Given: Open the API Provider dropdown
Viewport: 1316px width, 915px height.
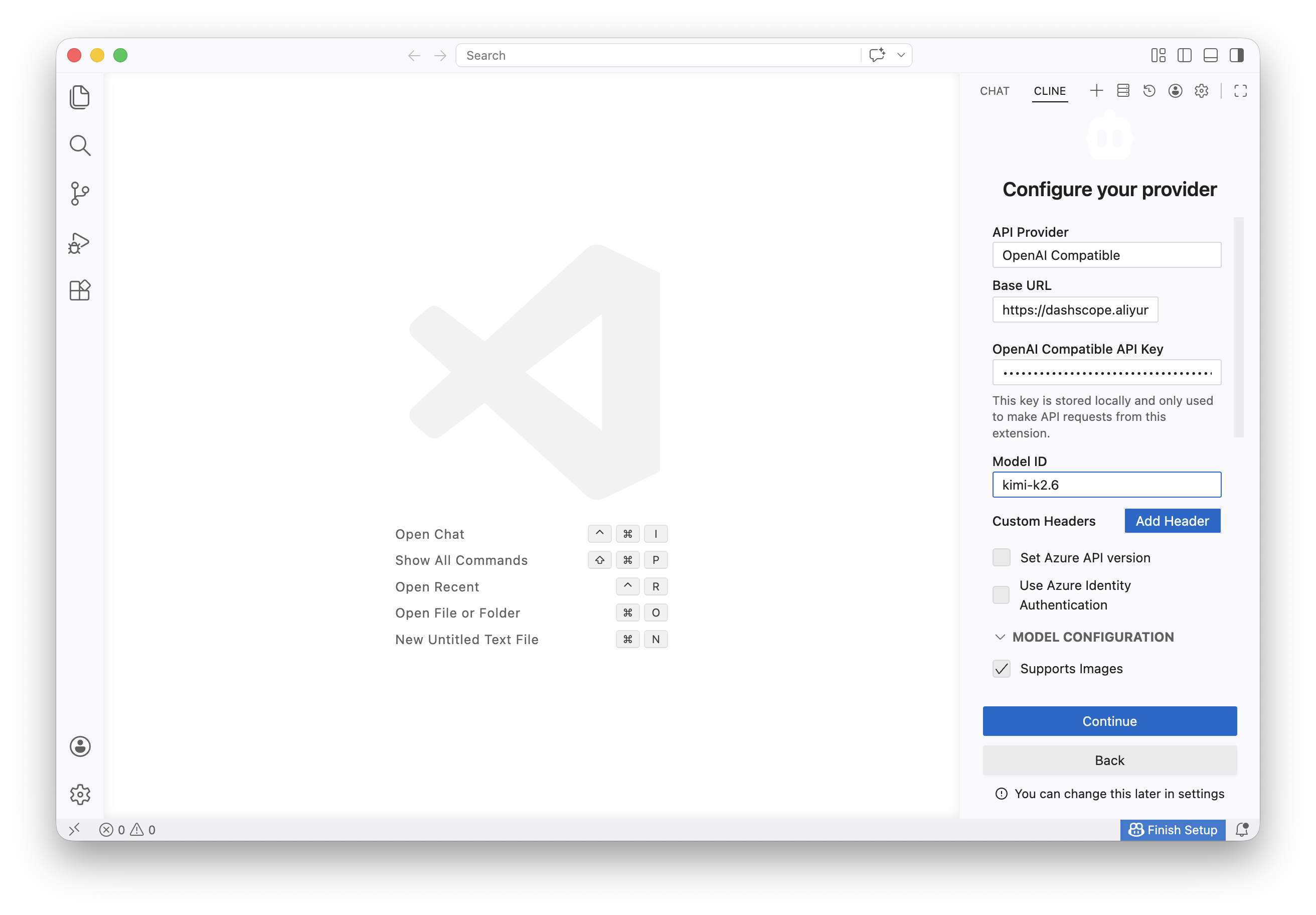Looking at the screenshot, I should [1106, 255].
